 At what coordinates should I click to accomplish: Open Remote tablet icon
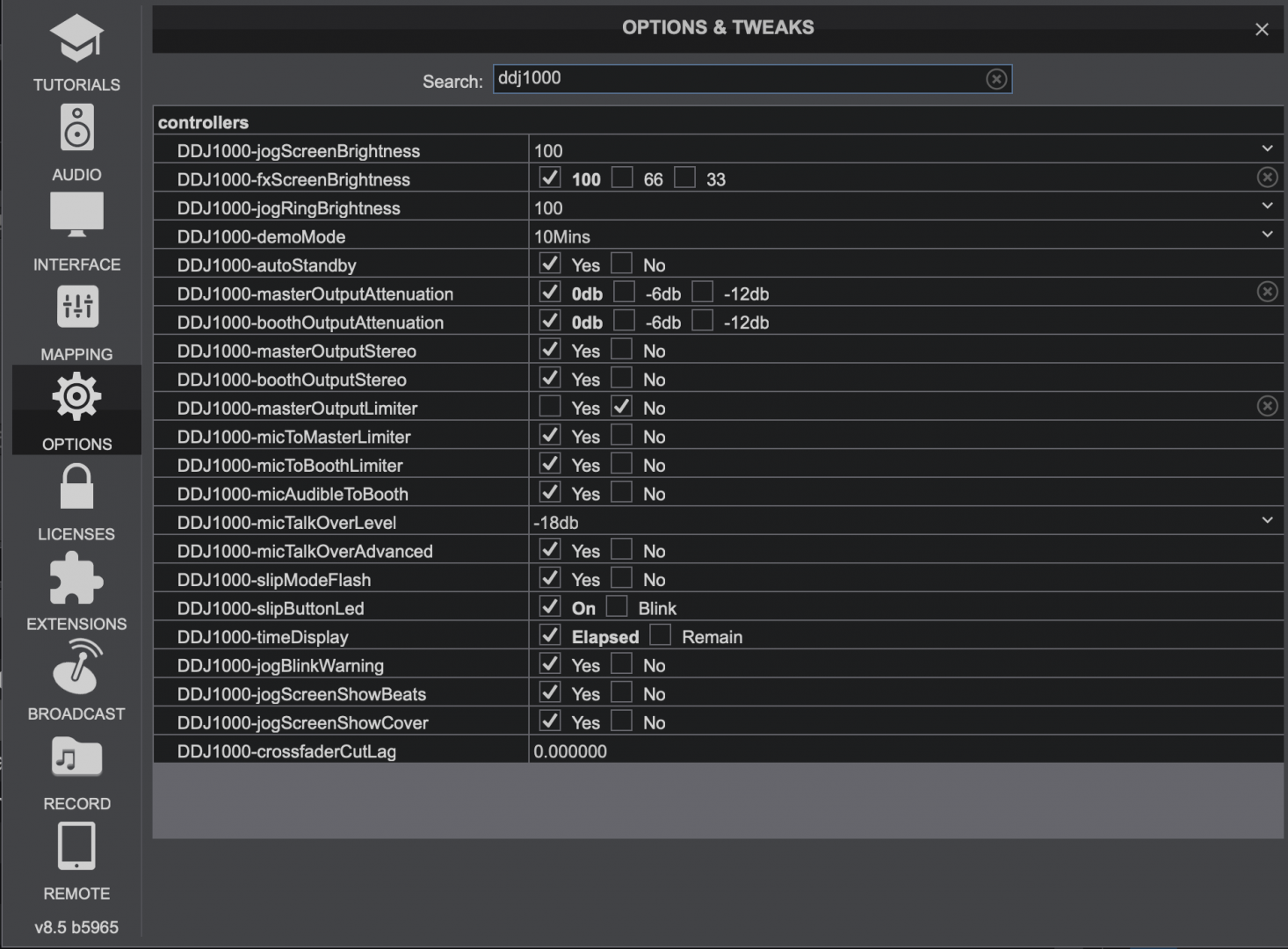pos(76,846)
